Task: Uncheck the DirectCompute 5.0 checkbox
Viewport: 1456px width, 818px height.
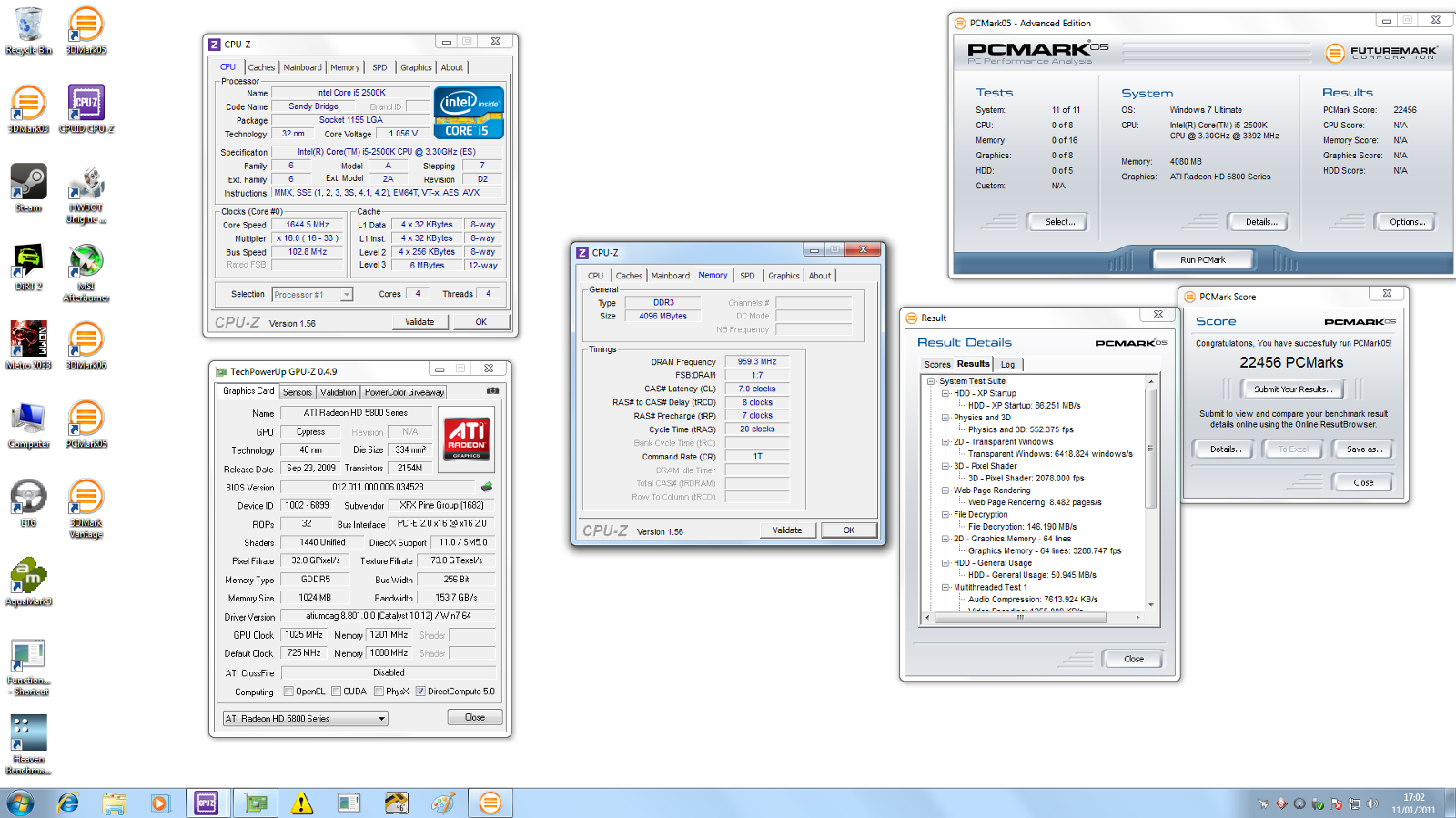Action: tap(420, 692)
